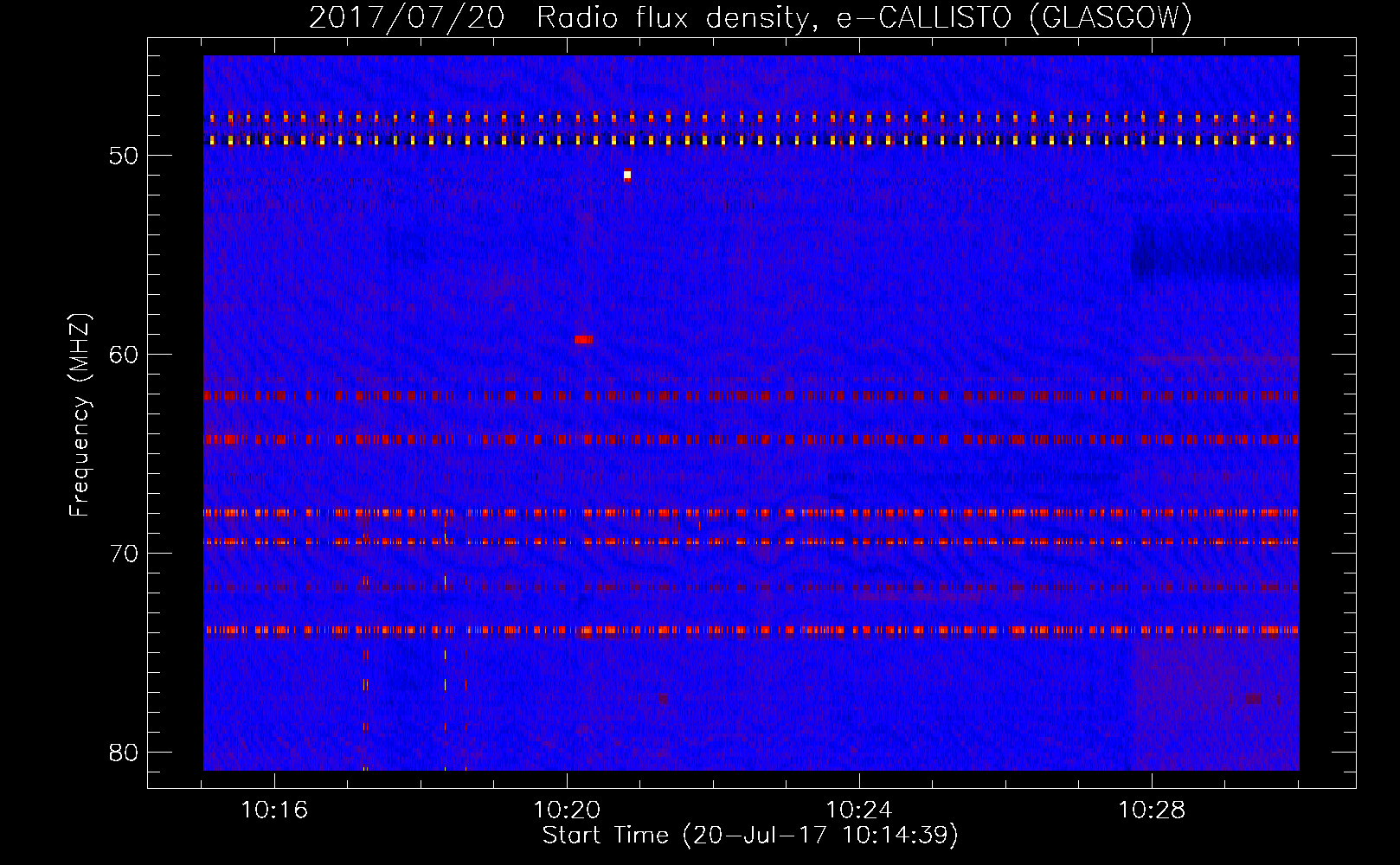1400x865 pixels.
Task: Click the 'Start Time (20-Jul-17 10:14:39)' label
Action: point(750,836)
